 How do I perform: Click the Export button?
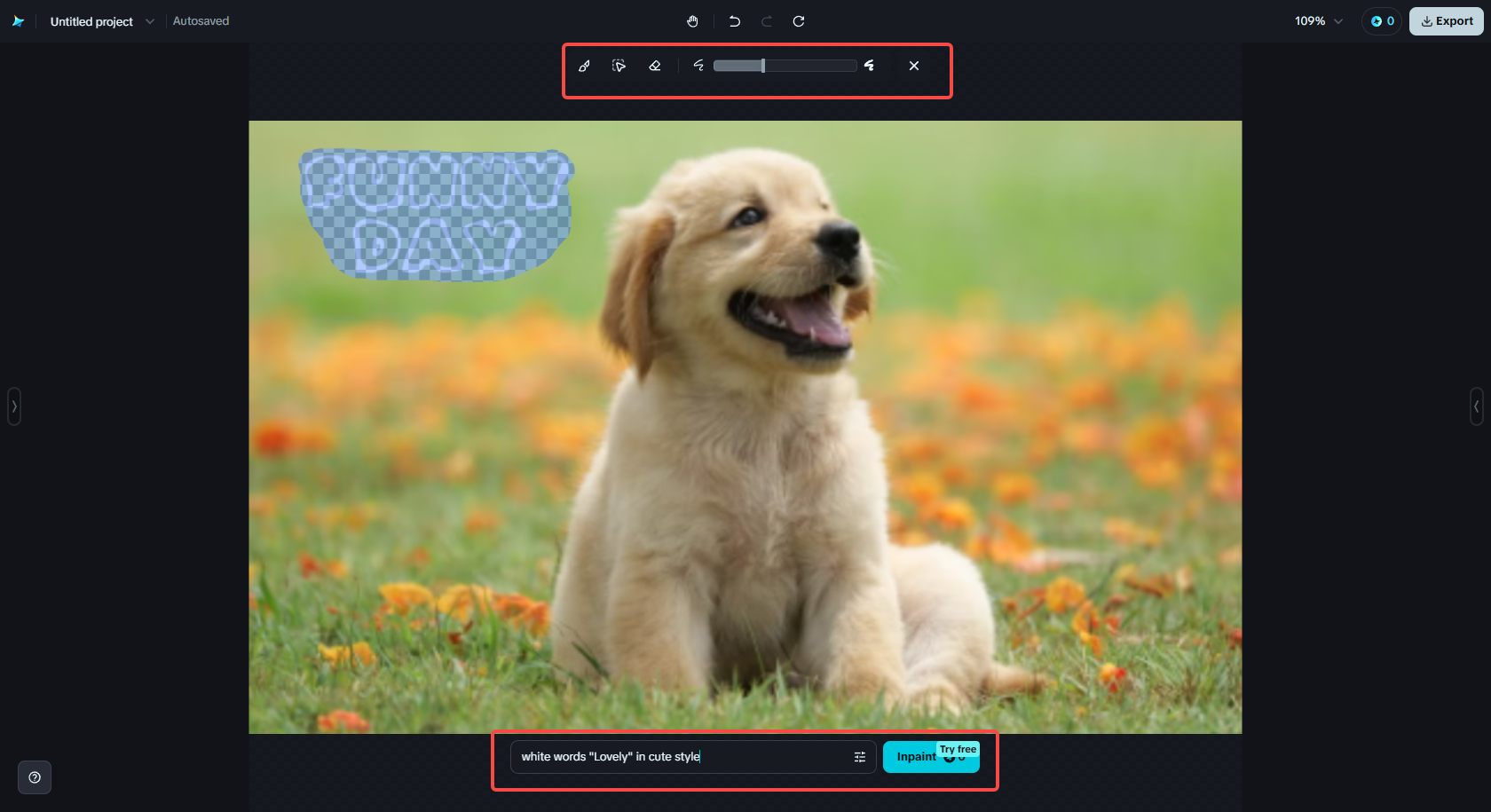1446,20
